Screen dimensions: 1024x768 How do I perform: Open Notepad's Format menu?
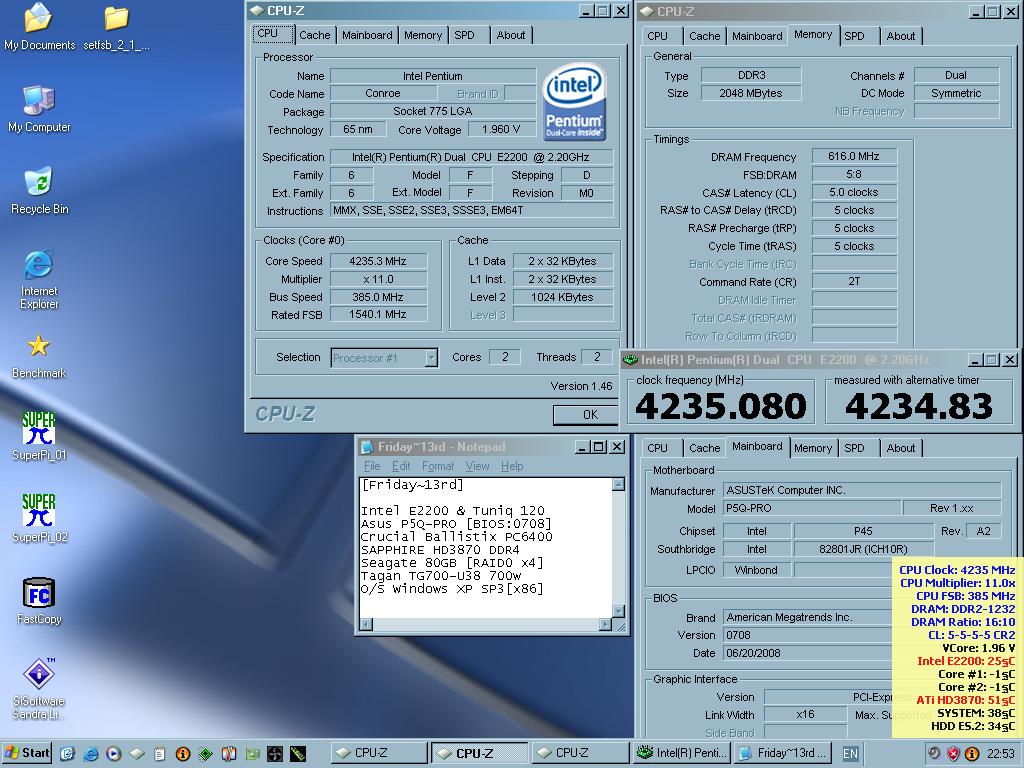(x=438, y=466)
